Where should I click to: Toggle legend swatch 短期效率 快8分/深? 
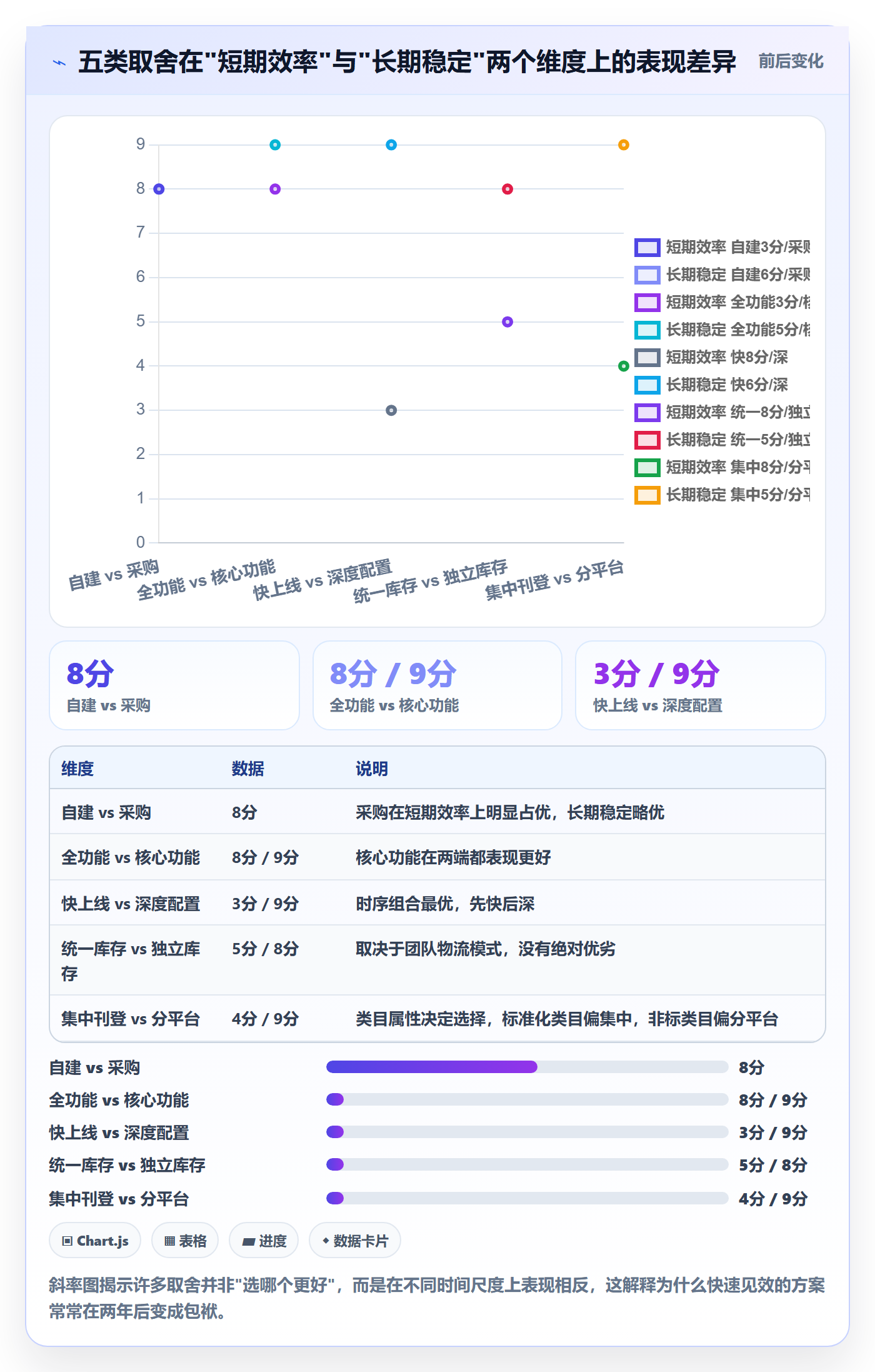click(647, 358)
